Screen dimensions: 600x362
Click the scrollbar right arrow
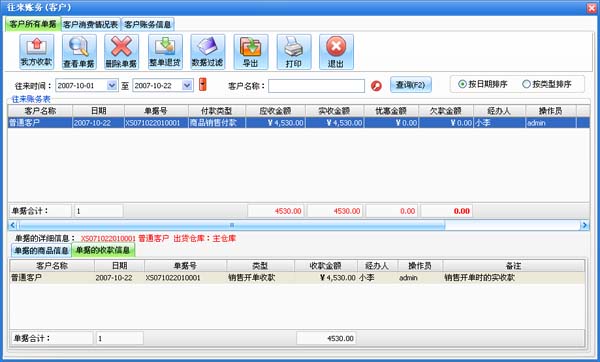(584, 225)
